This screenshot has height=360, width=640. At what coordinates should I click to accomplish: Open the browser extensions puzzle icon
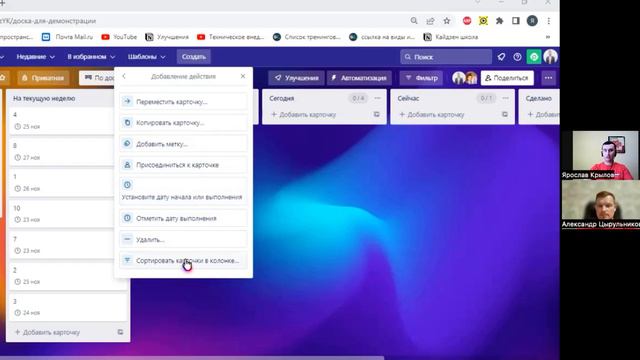(500, 21)
